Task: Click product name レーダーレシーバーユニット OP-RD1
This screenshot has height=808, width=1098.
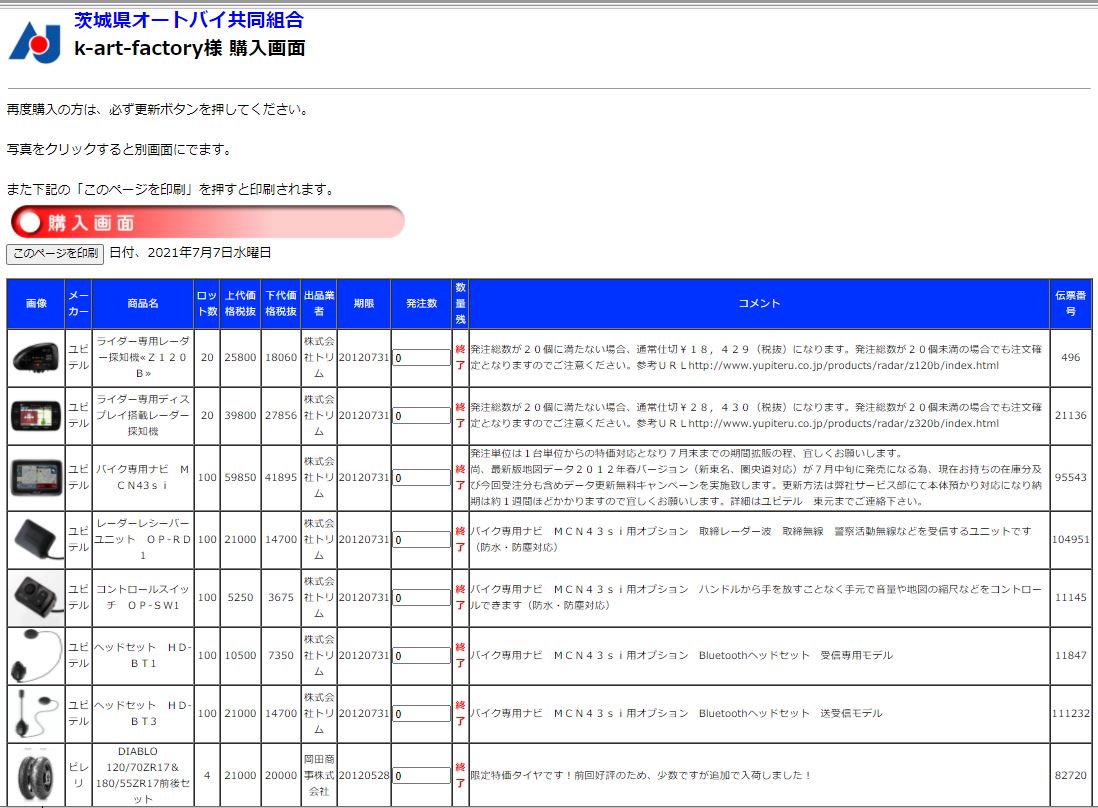Action: 143,539
